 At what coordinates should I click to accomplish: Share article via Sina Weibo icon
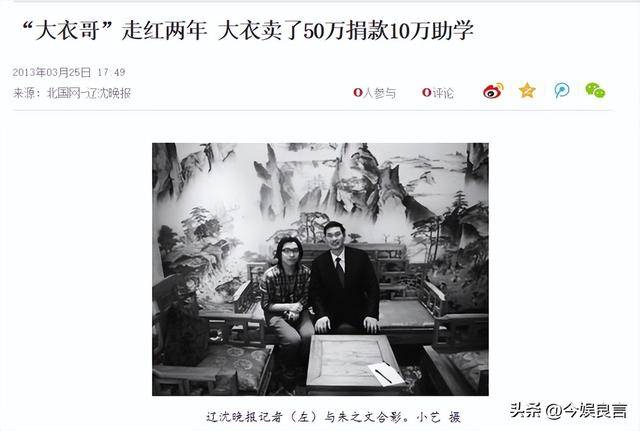[x=493, y=91]
